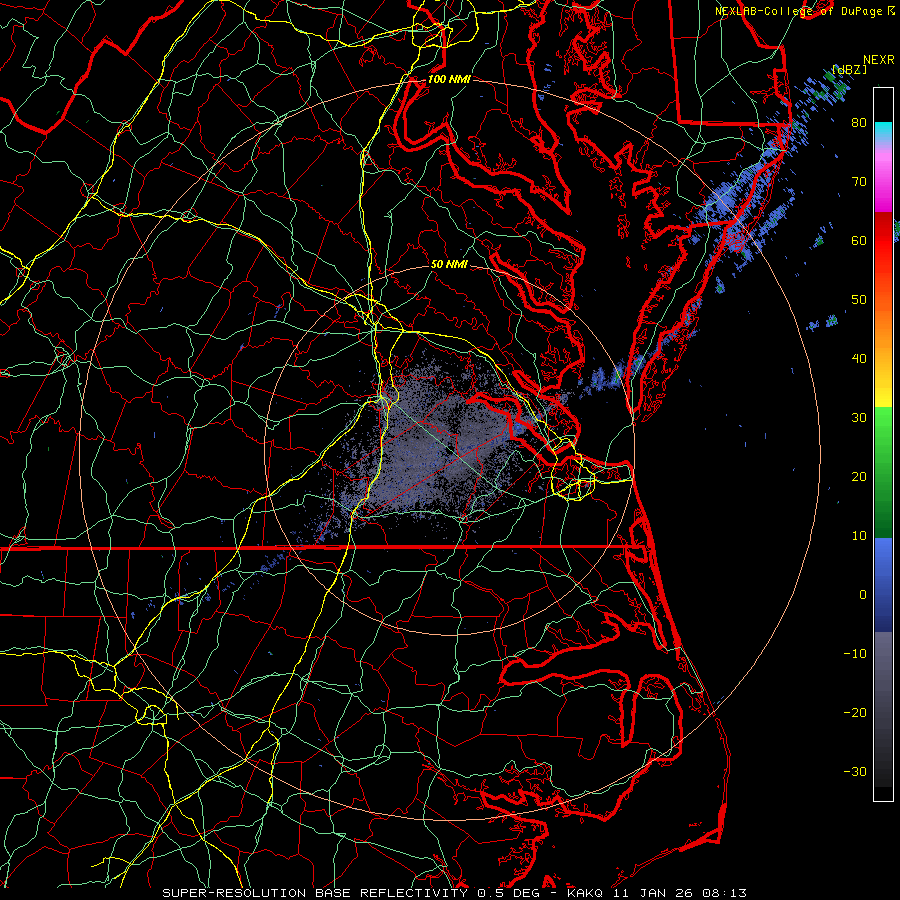Click the 80 value on the color scale

[859, 123]
